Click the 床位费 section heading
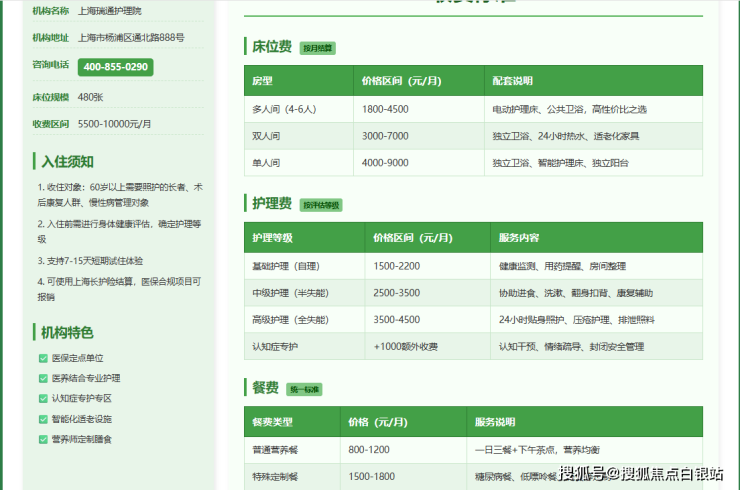Screen dimensions: 740x490 (272, 46)
